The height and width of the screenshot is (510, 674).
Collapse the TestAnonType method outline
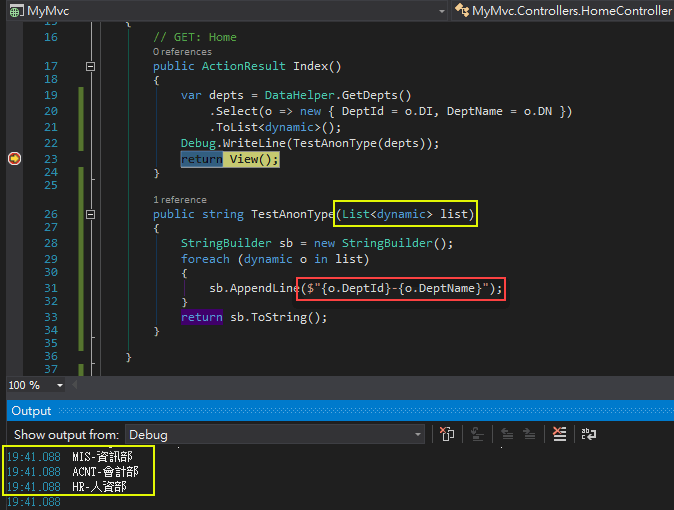[x=91, y=214]
